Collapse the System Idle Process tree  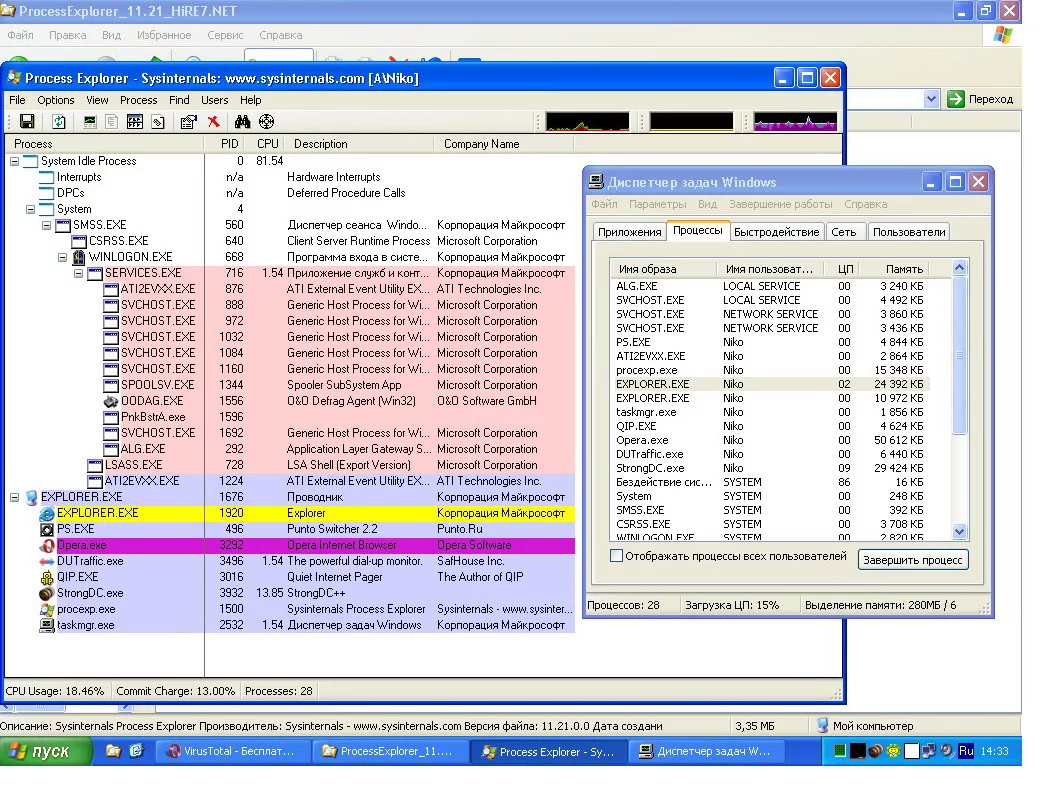click(15, 161)
